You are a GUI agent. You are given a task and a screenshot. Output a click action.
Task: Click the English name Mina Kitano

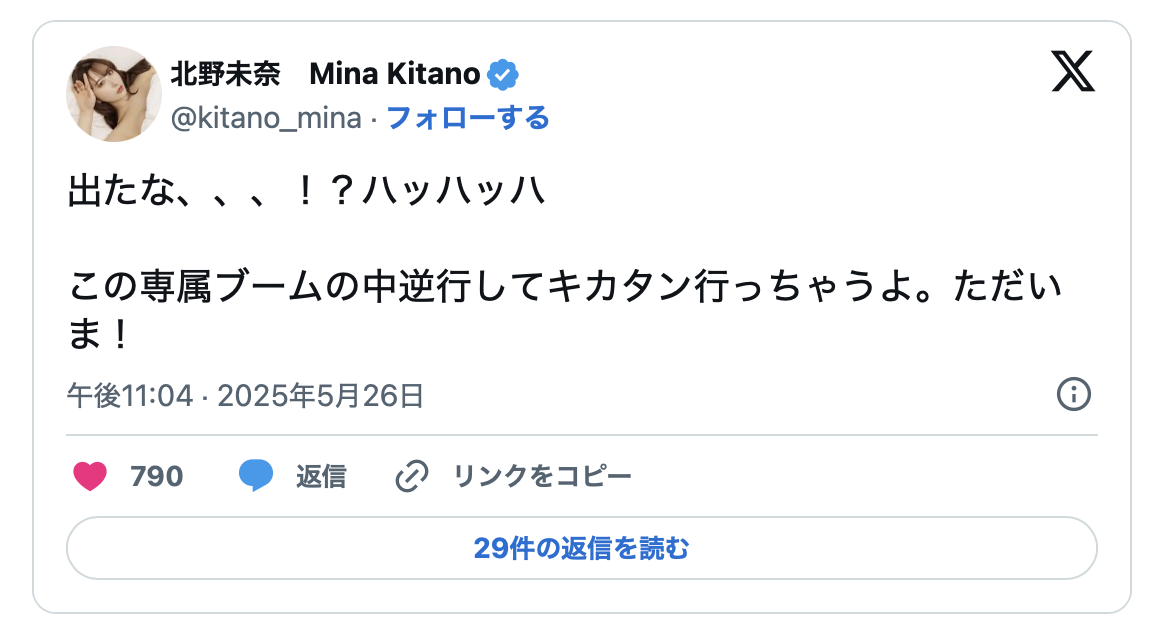[395, 74]
